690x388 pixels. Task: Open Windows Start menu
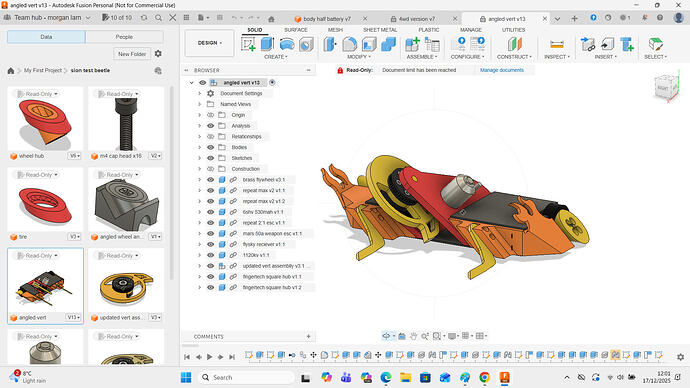tap(186, 377)
